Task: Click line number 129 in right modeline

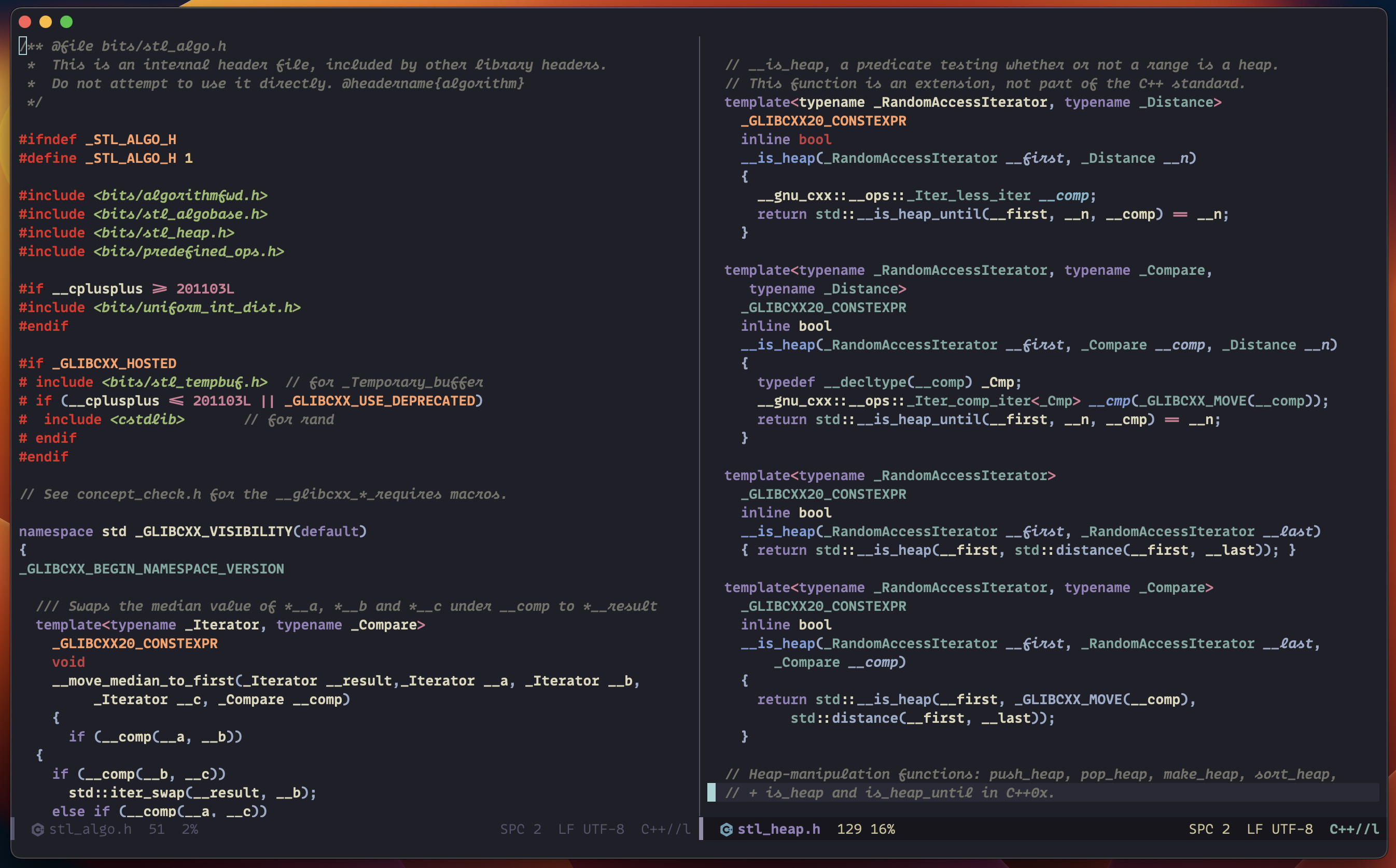Action: click(x=849, y=829)
